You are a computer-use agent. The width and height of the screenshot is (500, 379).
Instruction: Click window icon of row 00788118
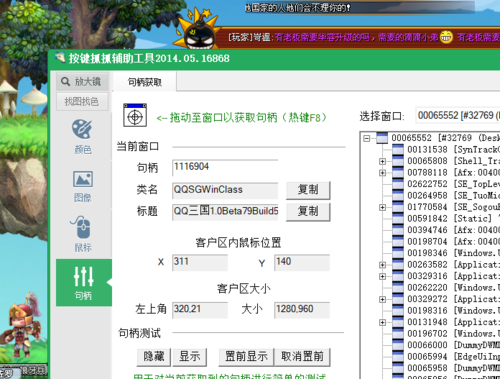(x=398, y=173)
